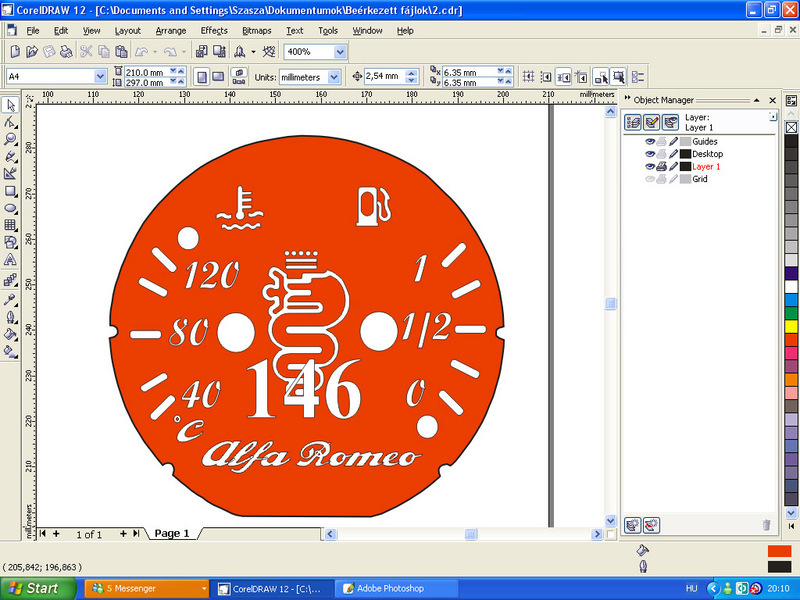
Task: Collapse the Object Manager docker
Action: click(757, 100)
